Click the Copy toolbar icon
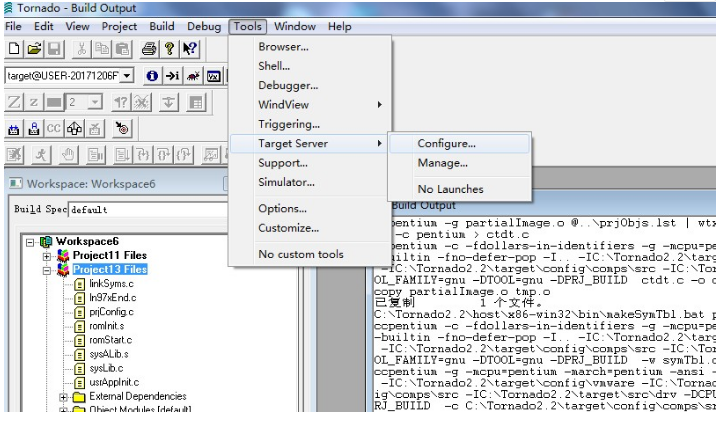 102,48
